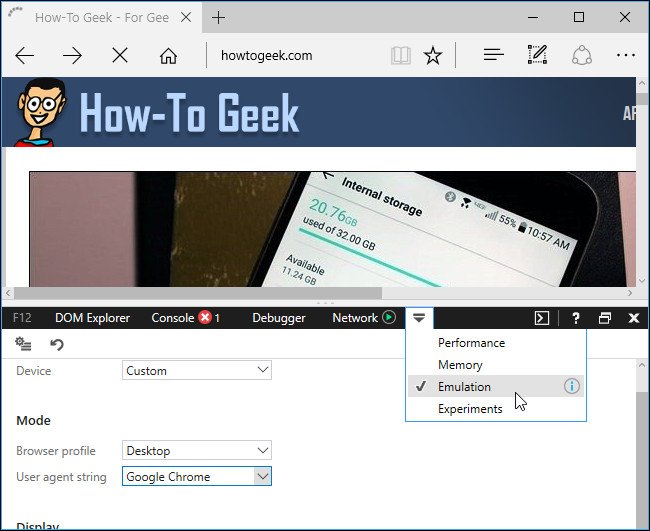Viewport: 650px width, 531px height.
Task: Open User agent string Google Chrome dropdown
Action: click(197, 476)
